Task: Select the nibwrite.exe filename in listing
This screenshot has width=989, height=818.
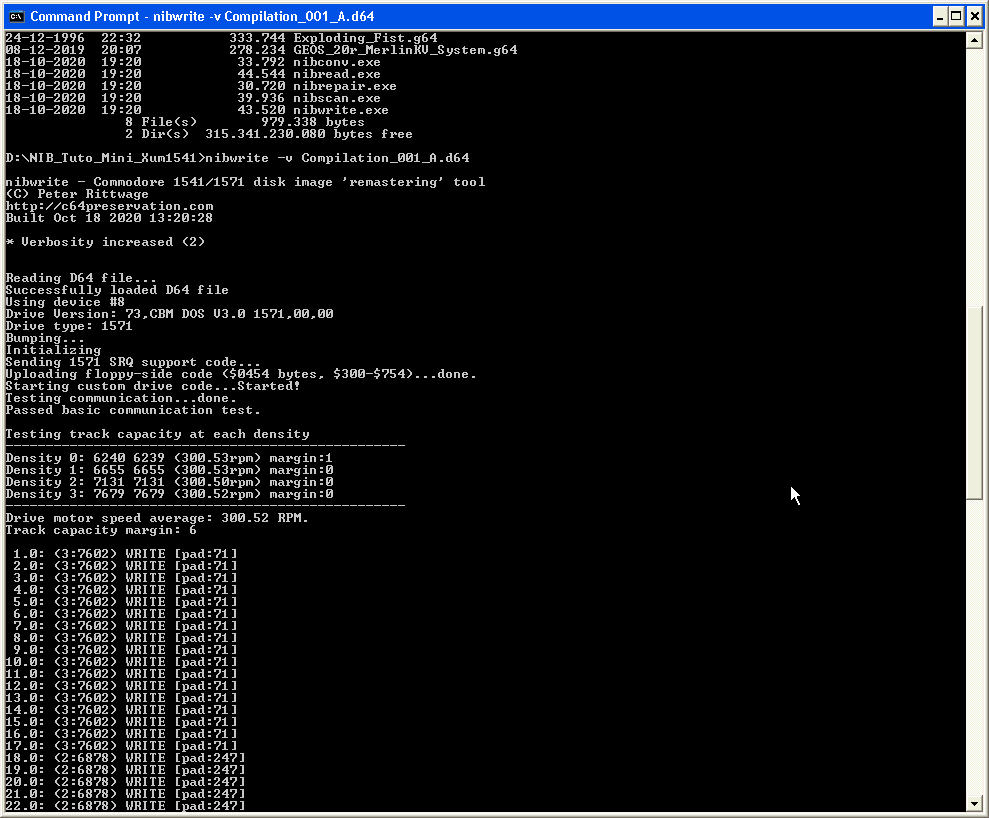Action: (x=341, y=110)
